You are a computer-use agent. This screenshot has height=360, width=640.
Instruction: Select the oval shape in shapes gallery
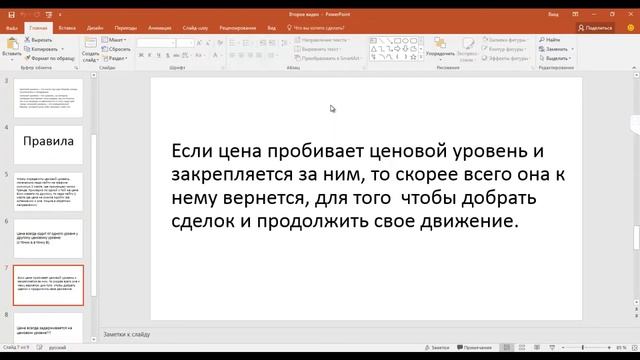[x=405, y=41]
